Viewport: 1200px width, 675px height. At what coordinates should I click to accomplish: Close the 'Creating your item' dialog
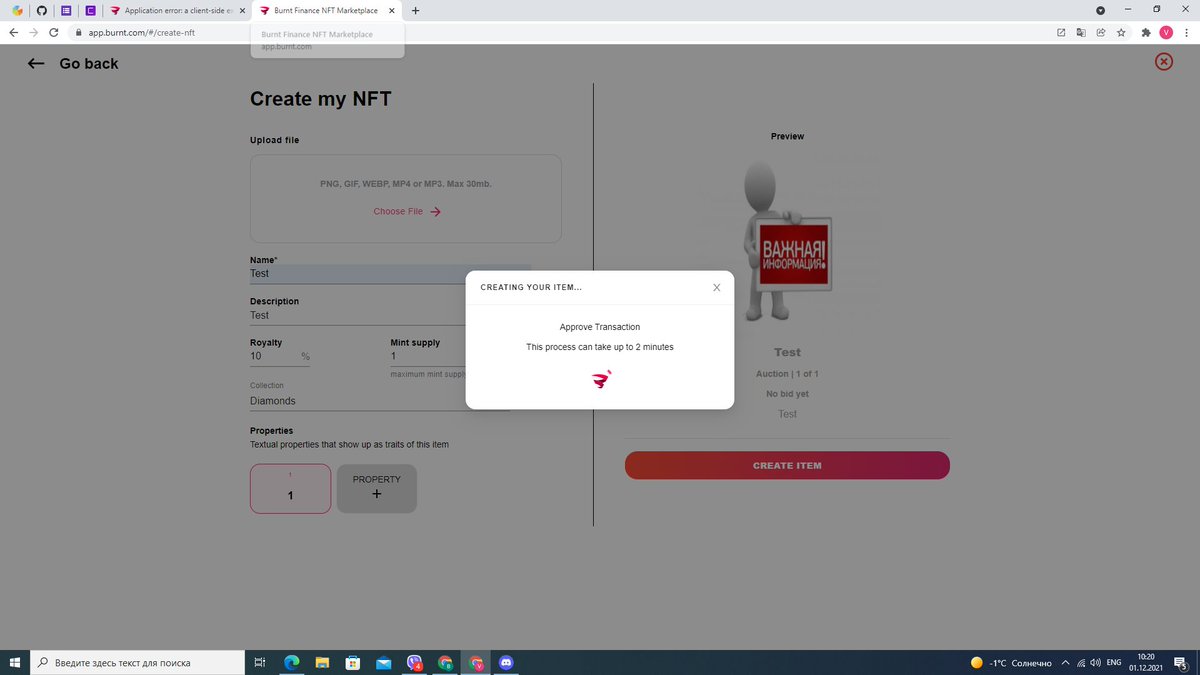tap(716, 288)
